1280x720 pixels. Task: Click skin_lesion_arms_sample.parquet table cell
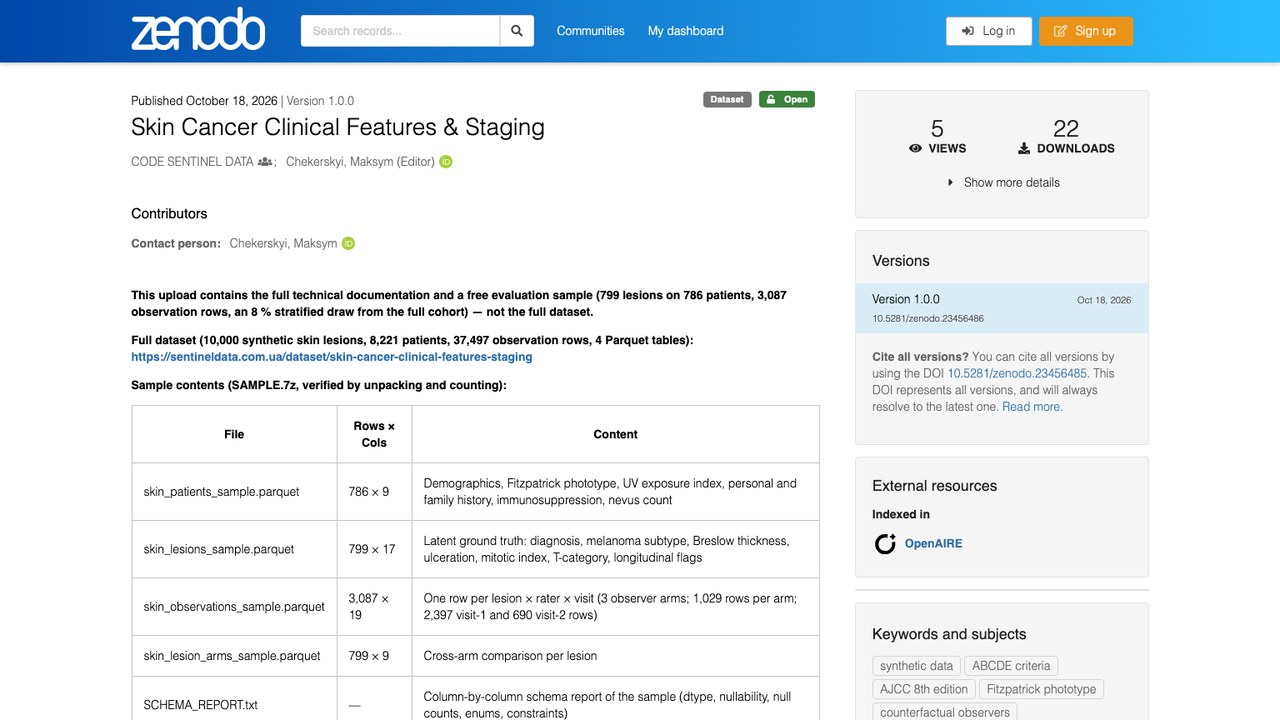coord(234,656)
